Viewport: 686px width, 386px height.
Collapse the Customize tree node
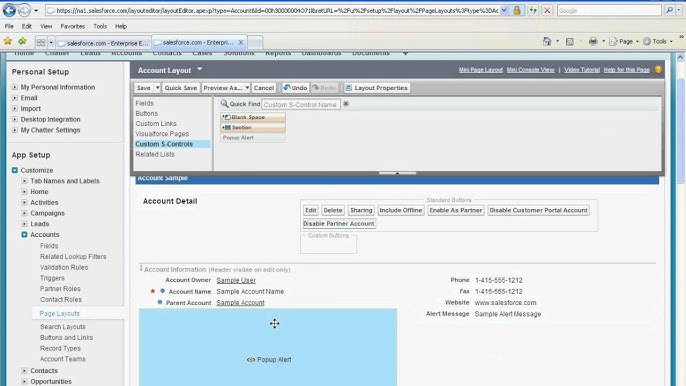pyautogui.click(x=15, y=170)
